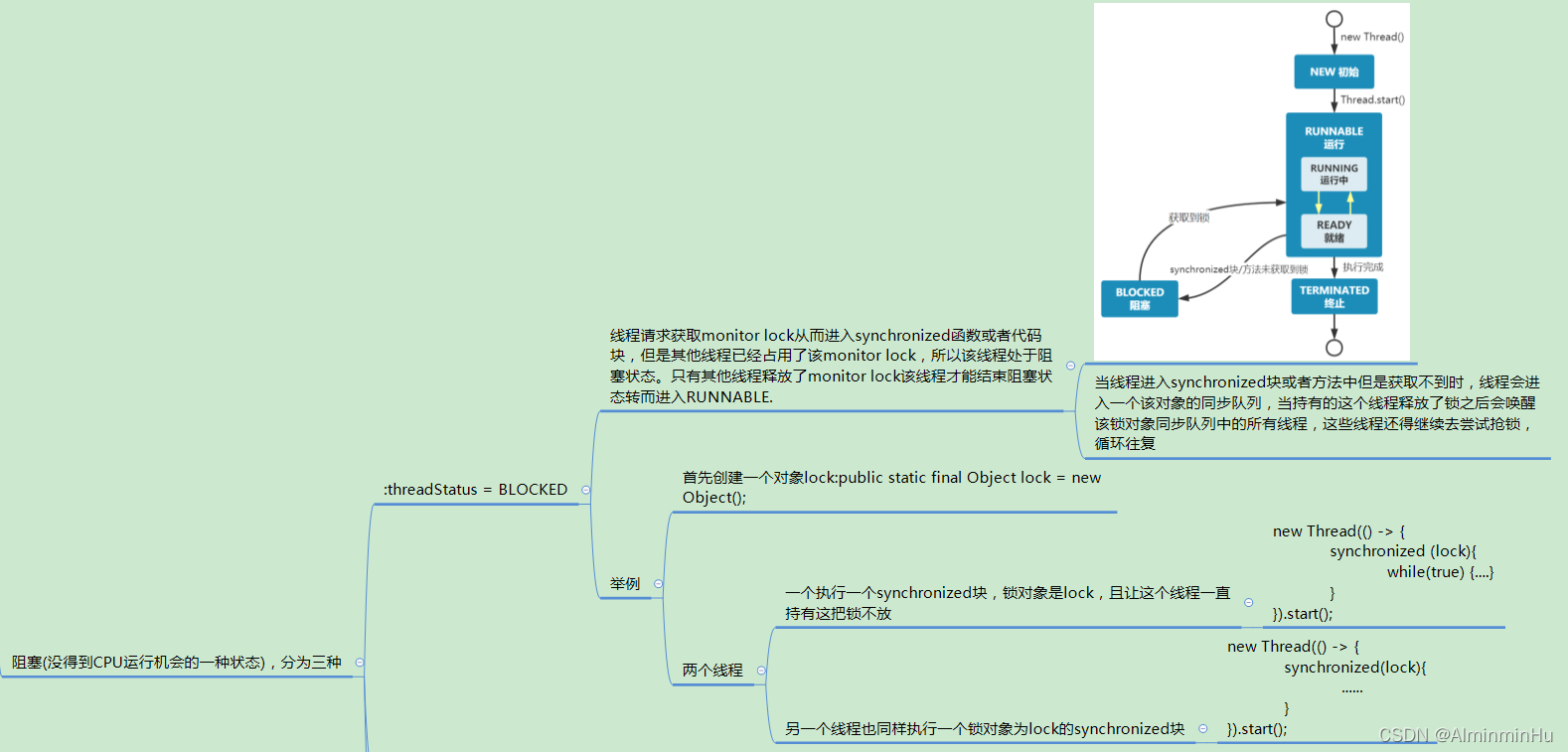1568x752 pixels.
Task: Click the TERMINATED 终止 box in diagram
Action: (x=1334, y=297)
